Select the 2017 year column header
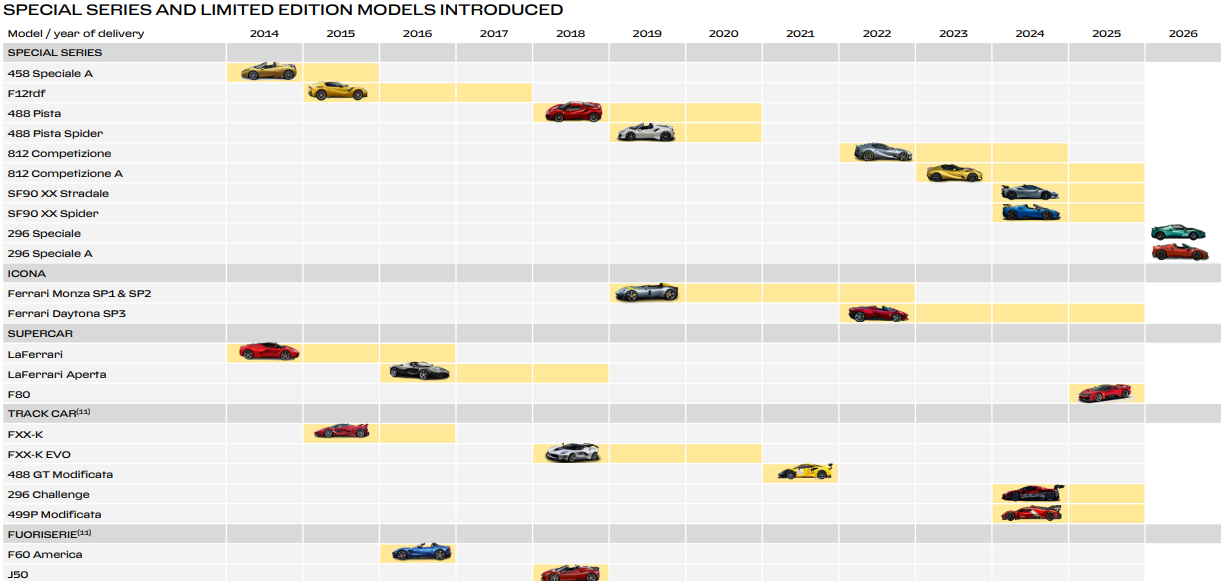This screenshot has width=1227, height=581. pos(493,34)
